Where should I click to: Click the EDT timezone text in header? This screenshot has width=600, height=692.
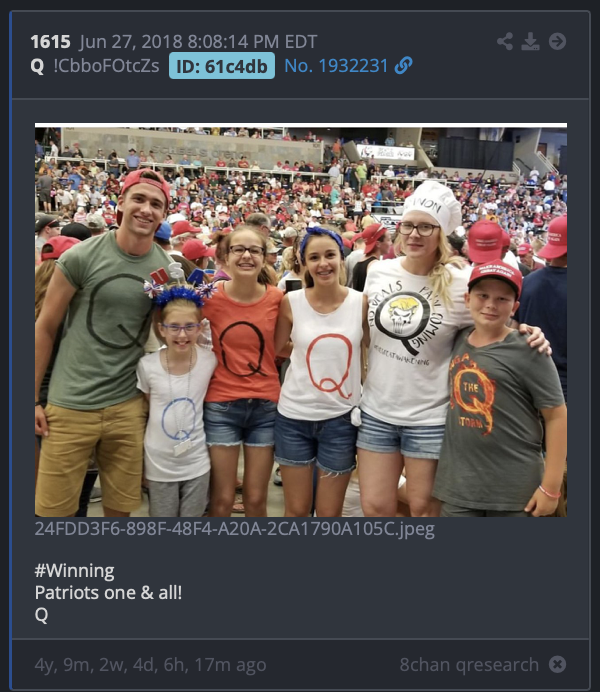point(301,42)
